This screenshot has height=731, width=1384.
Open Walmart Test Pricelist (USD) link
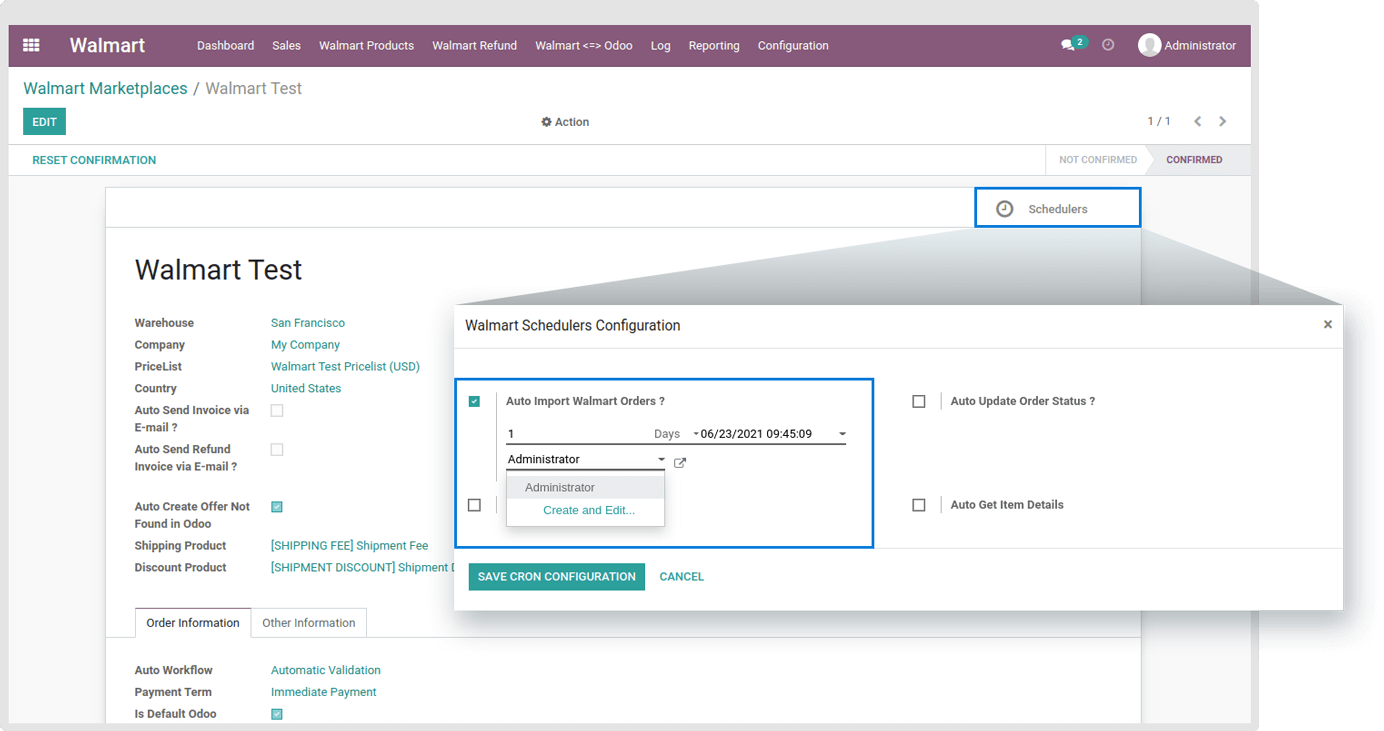[x=345, y=367]
